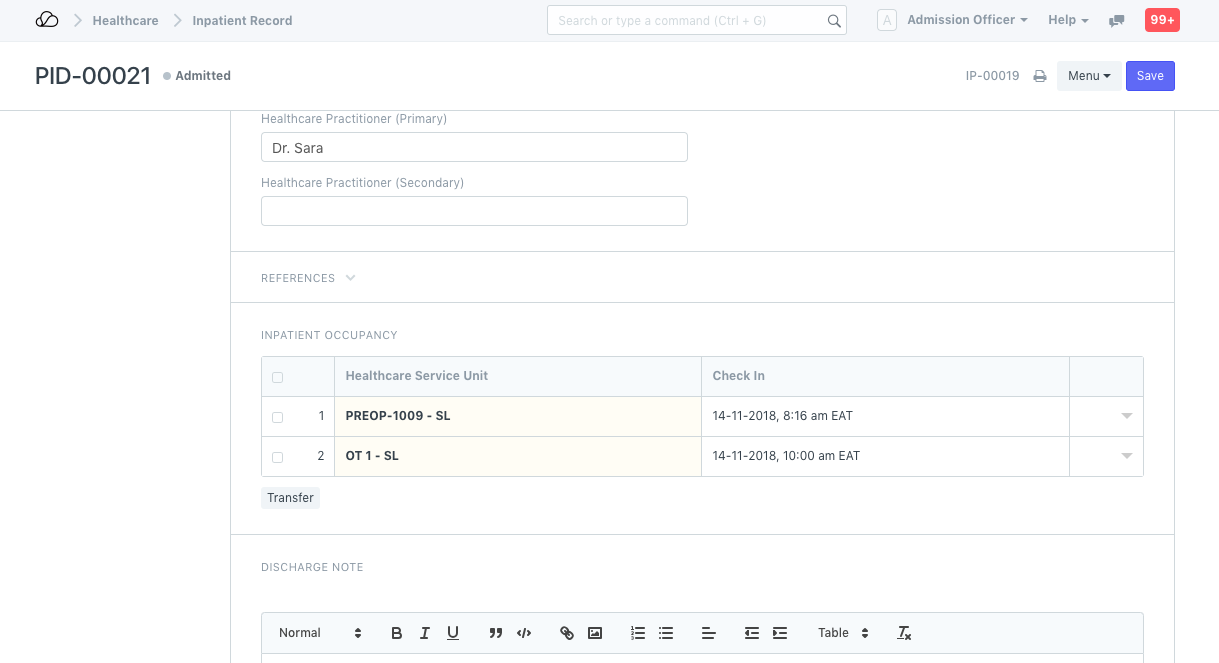
Task: Save the inpatient record
Action: pyautogui.click(x=1150, y=75)
